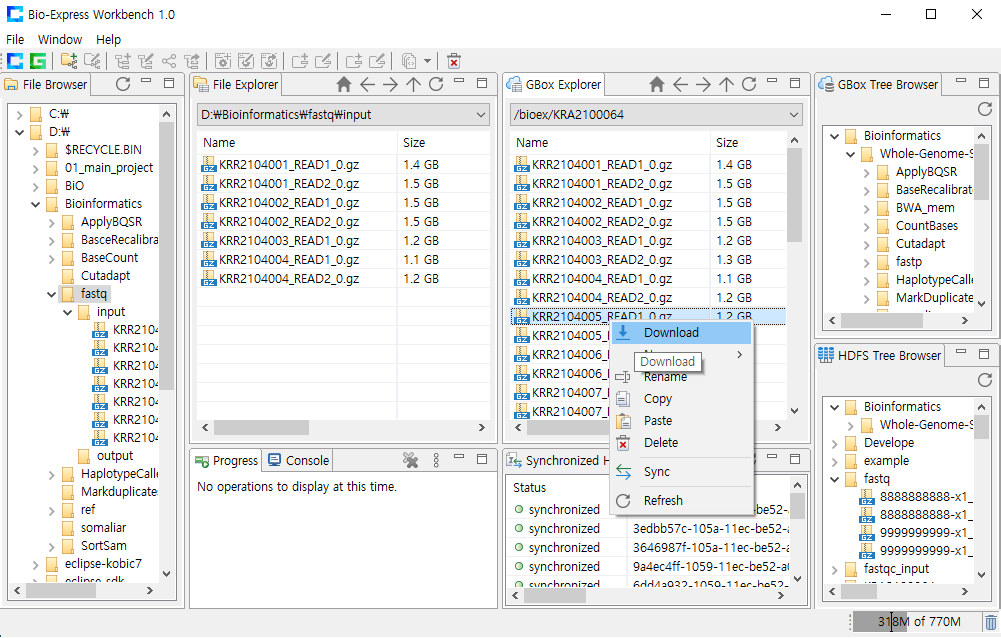Go up one level in GBox Explorer
This screenshot has width=1001, height=638.
coord(726,84)
